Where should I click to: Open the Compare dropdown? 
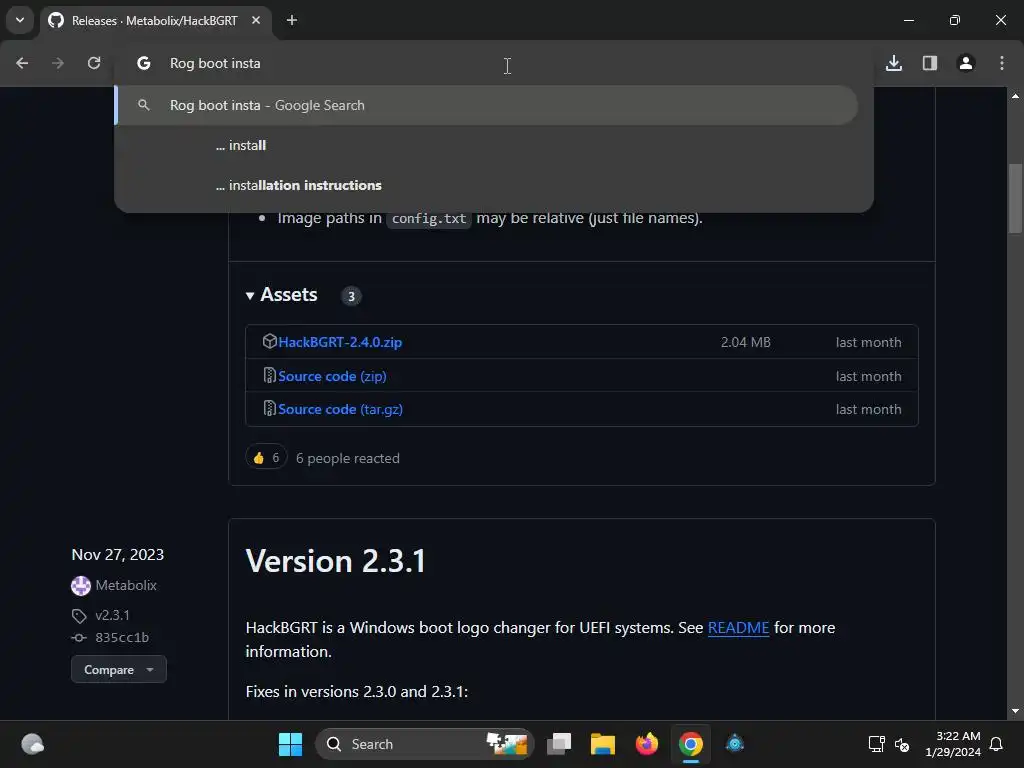(119, 669)
